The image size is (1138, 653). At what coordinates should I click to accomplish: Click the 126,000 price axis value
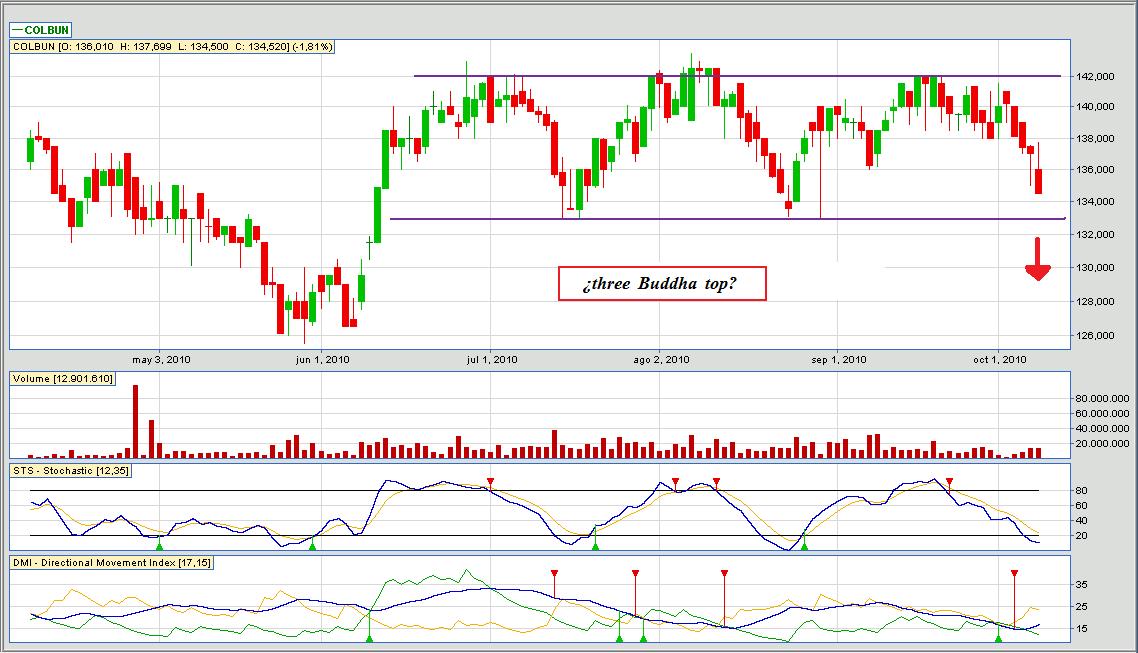coord(1095,336)
